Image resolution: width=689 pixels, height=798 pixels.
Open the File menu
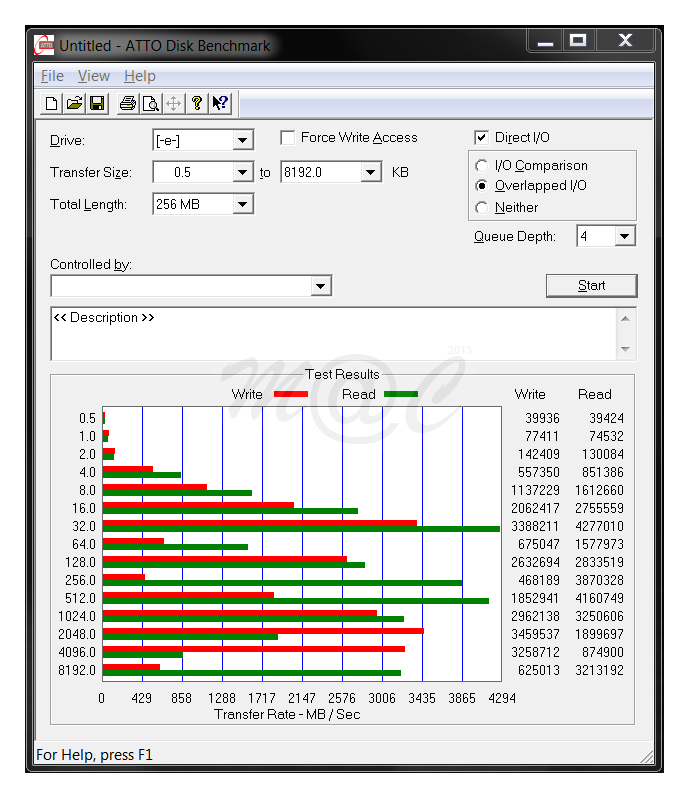pyautogui.click(x=52, y=76)
